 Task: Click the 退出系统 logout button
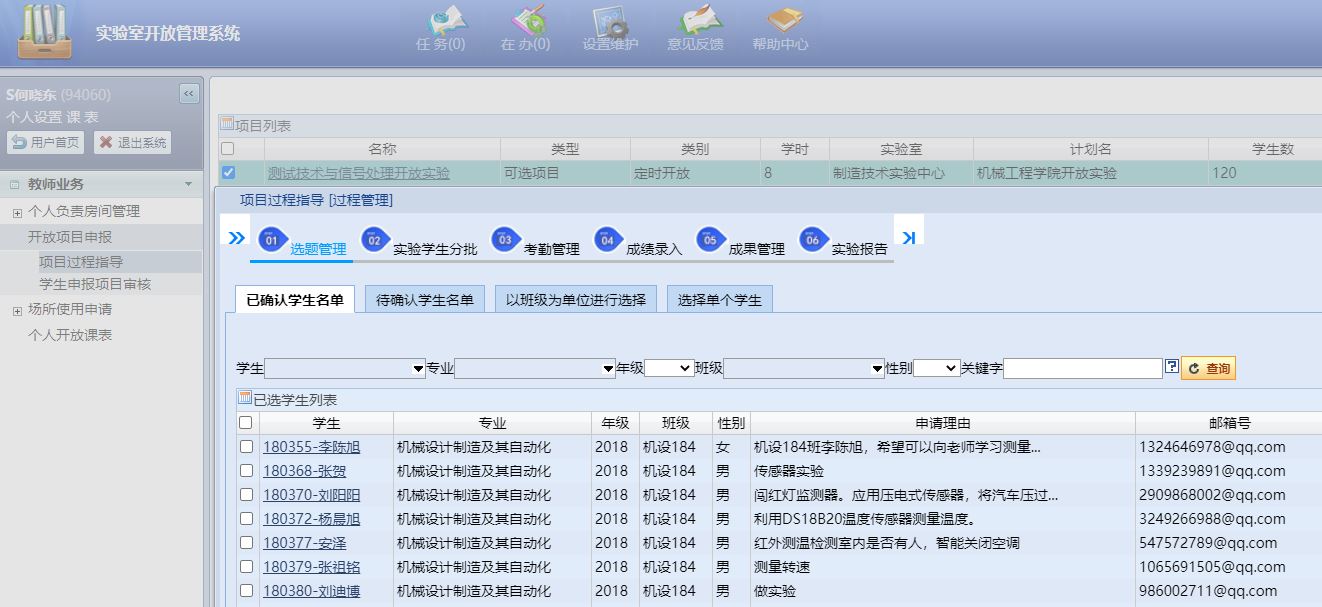[x=133, y=143]
